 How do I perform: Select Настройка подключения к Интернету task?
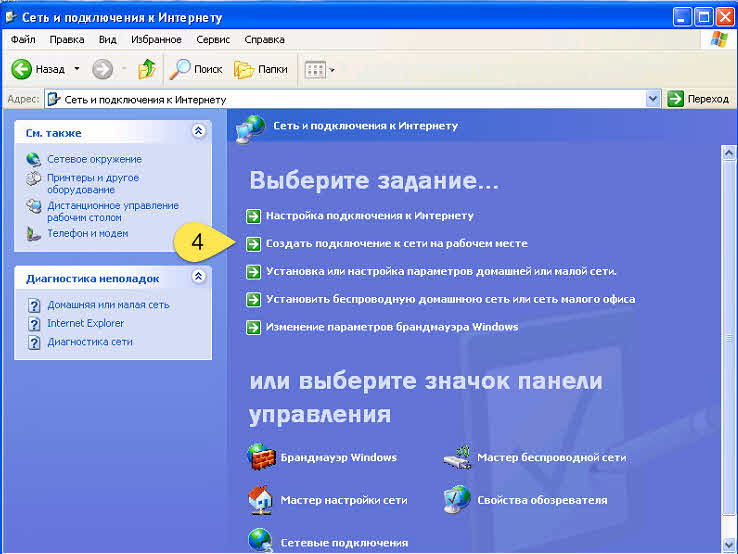370,216
